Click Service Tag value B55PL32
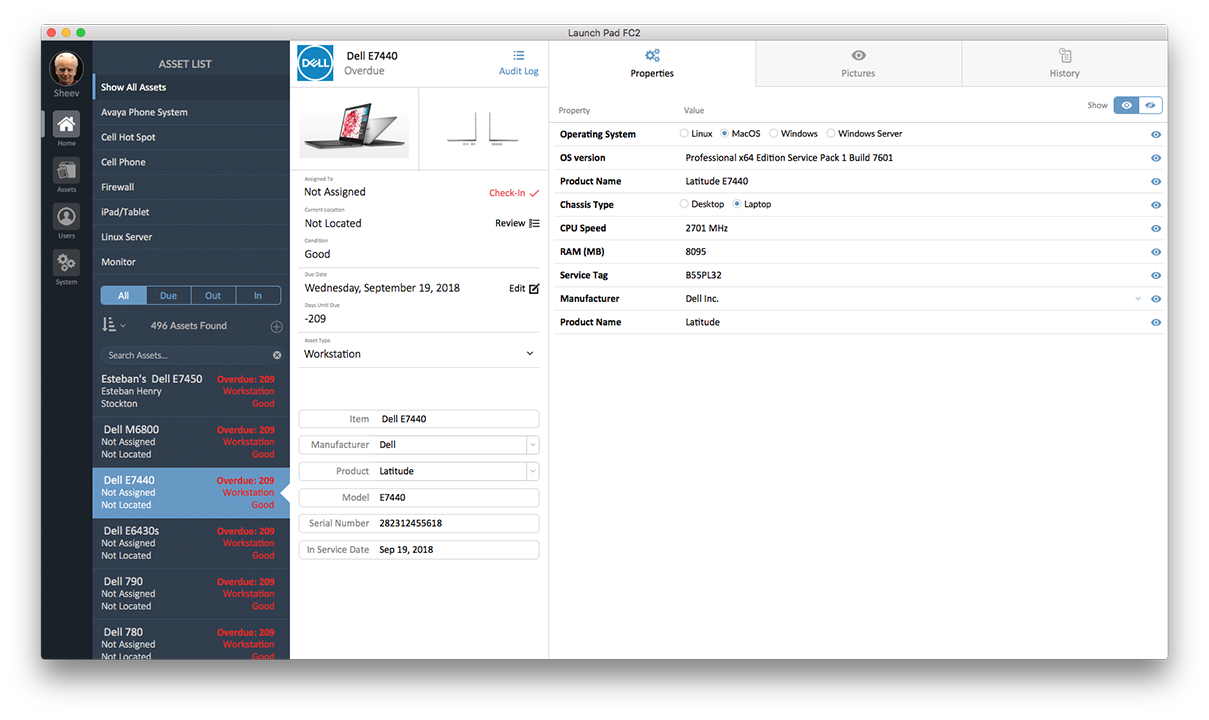The image size is (1209, 720). [x=702, y=275]
